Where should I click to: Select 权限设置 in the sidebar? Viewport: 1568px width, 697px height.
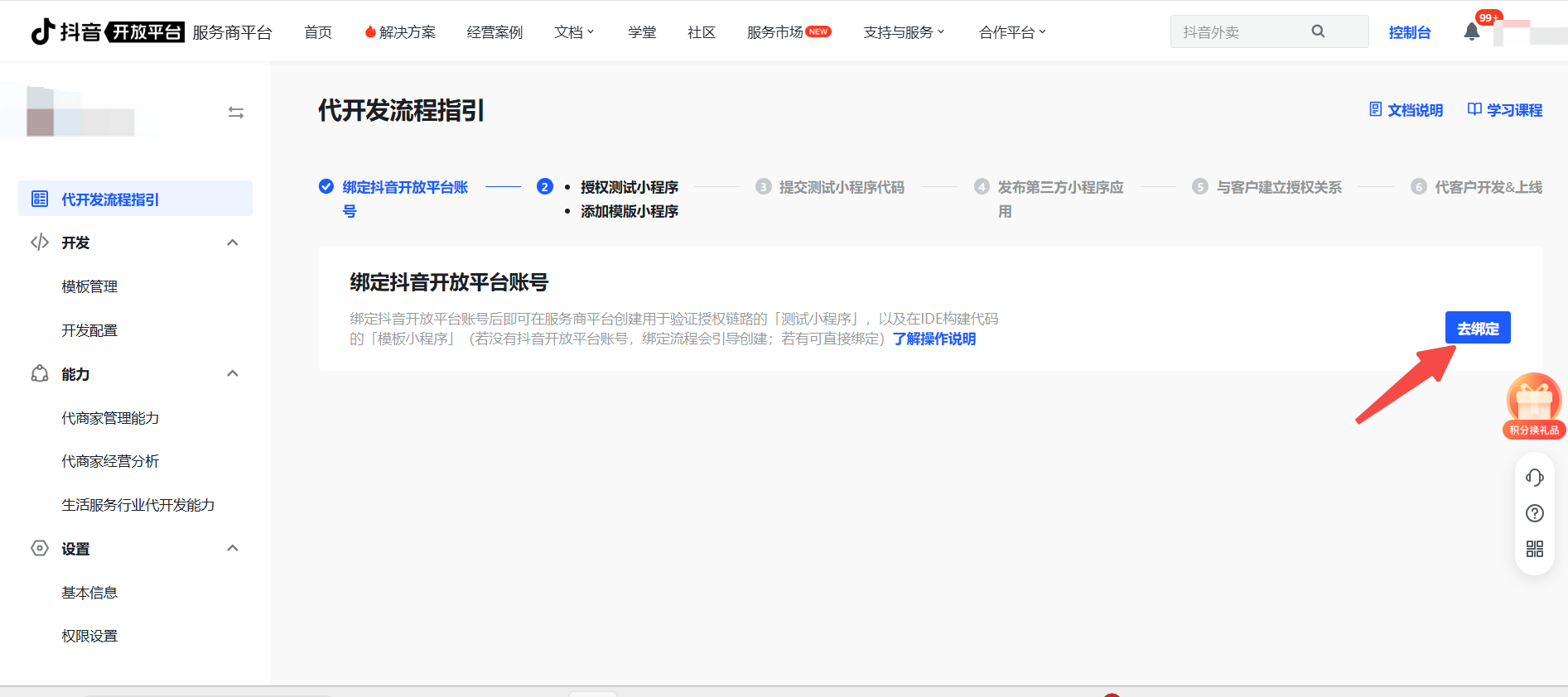tap(89, 636)
